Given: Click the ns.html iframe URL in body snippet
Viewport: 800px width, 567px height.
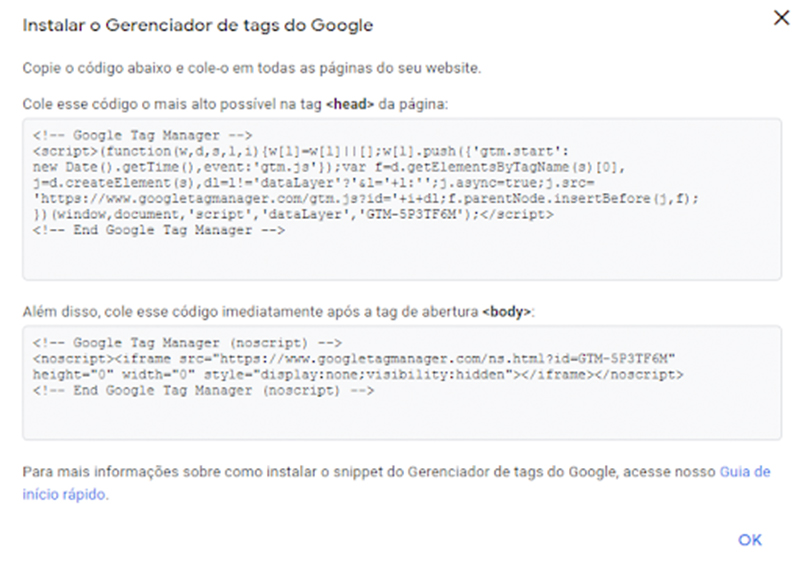Looking at the screenshot, I should click(x=447, y=359).
